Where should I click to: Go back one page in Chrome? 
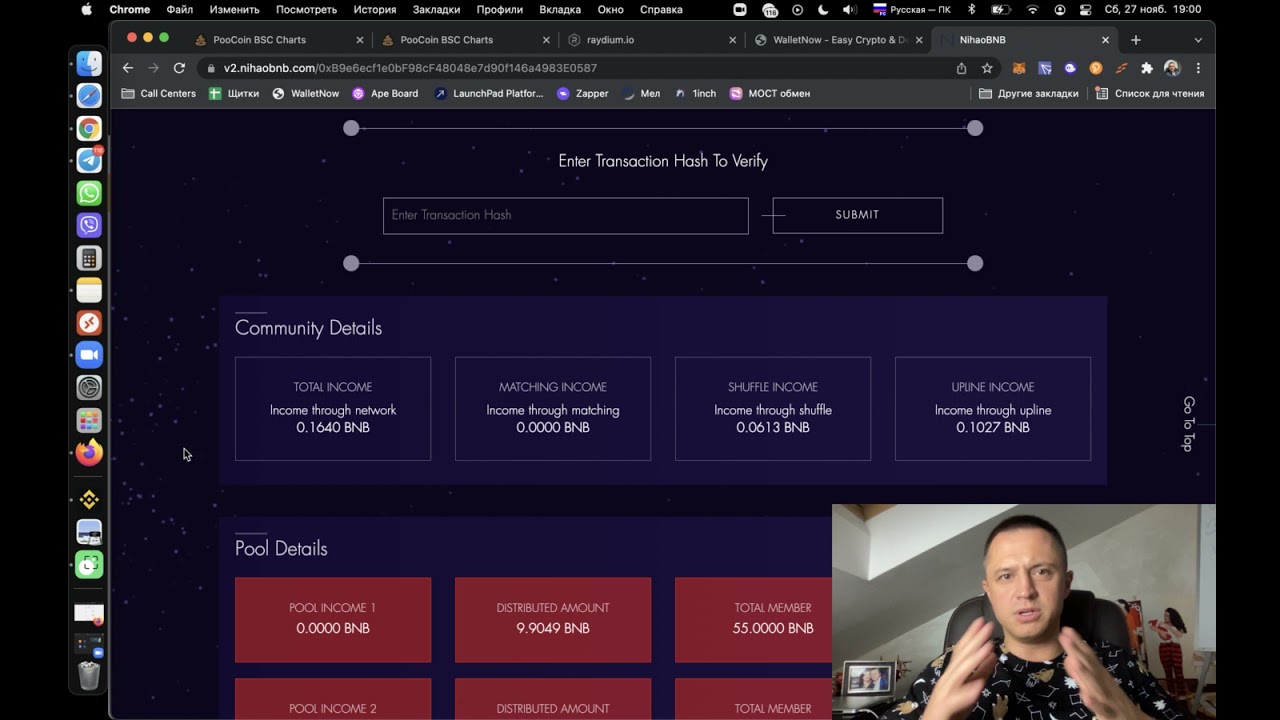(x=127, y=68)
